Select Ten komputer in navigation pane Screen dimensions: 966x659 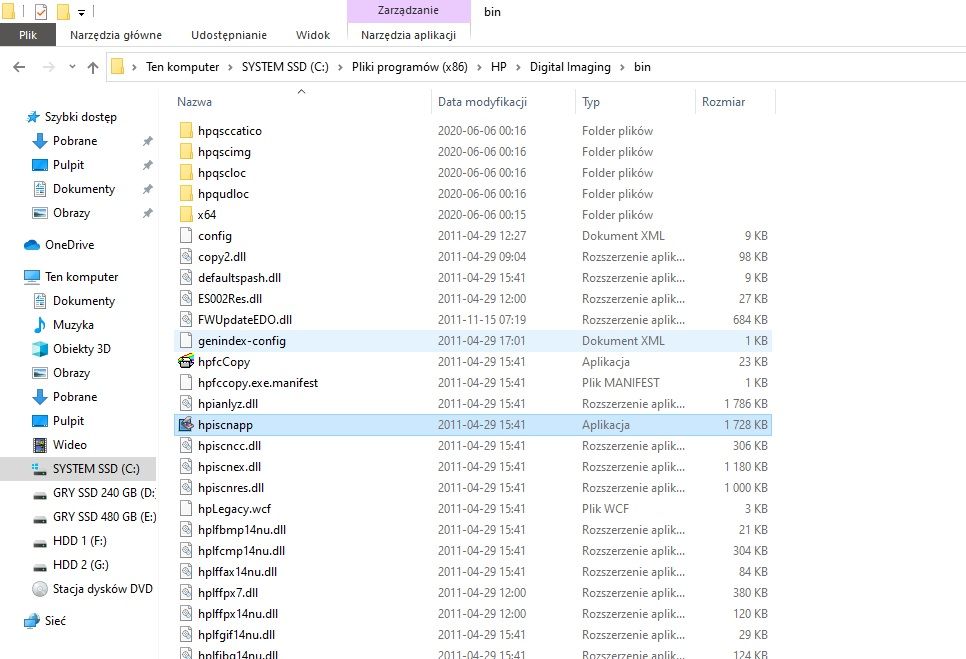81,277
